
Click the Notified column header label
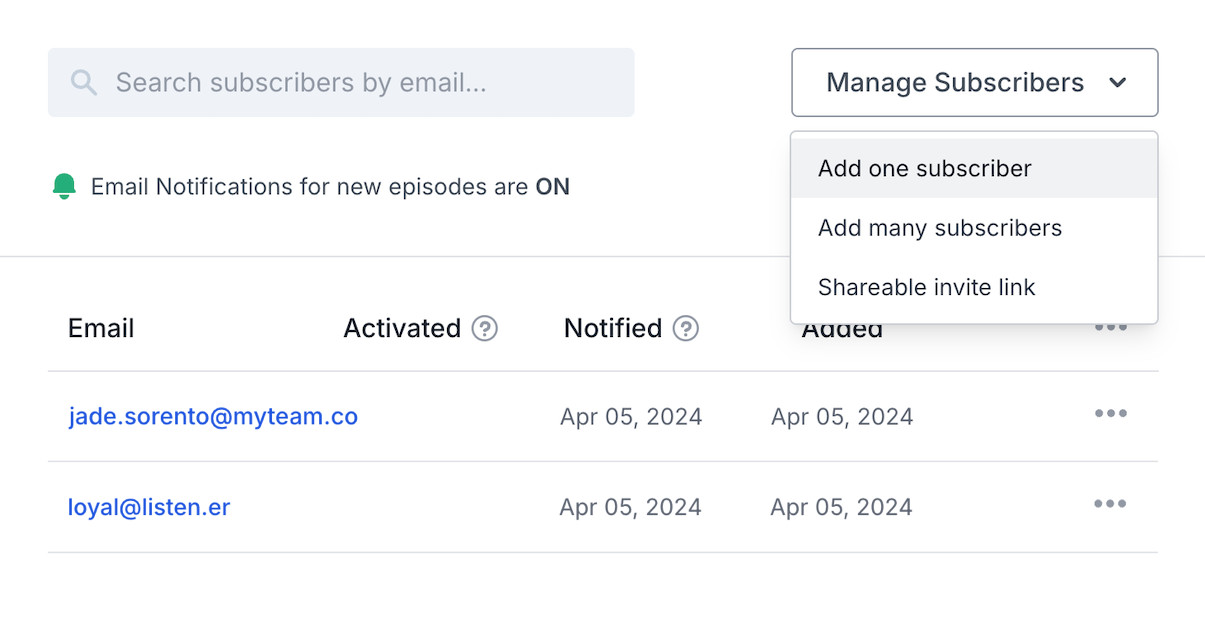[x=613, y=328]
